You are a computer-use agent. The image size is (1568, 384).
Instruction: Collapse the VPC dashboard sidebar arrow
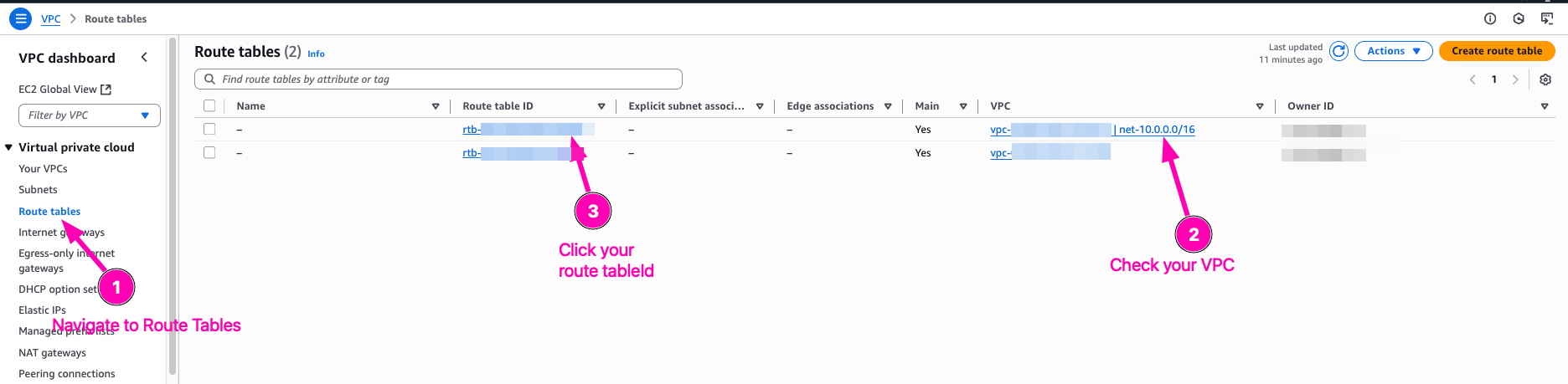(144, 58)
